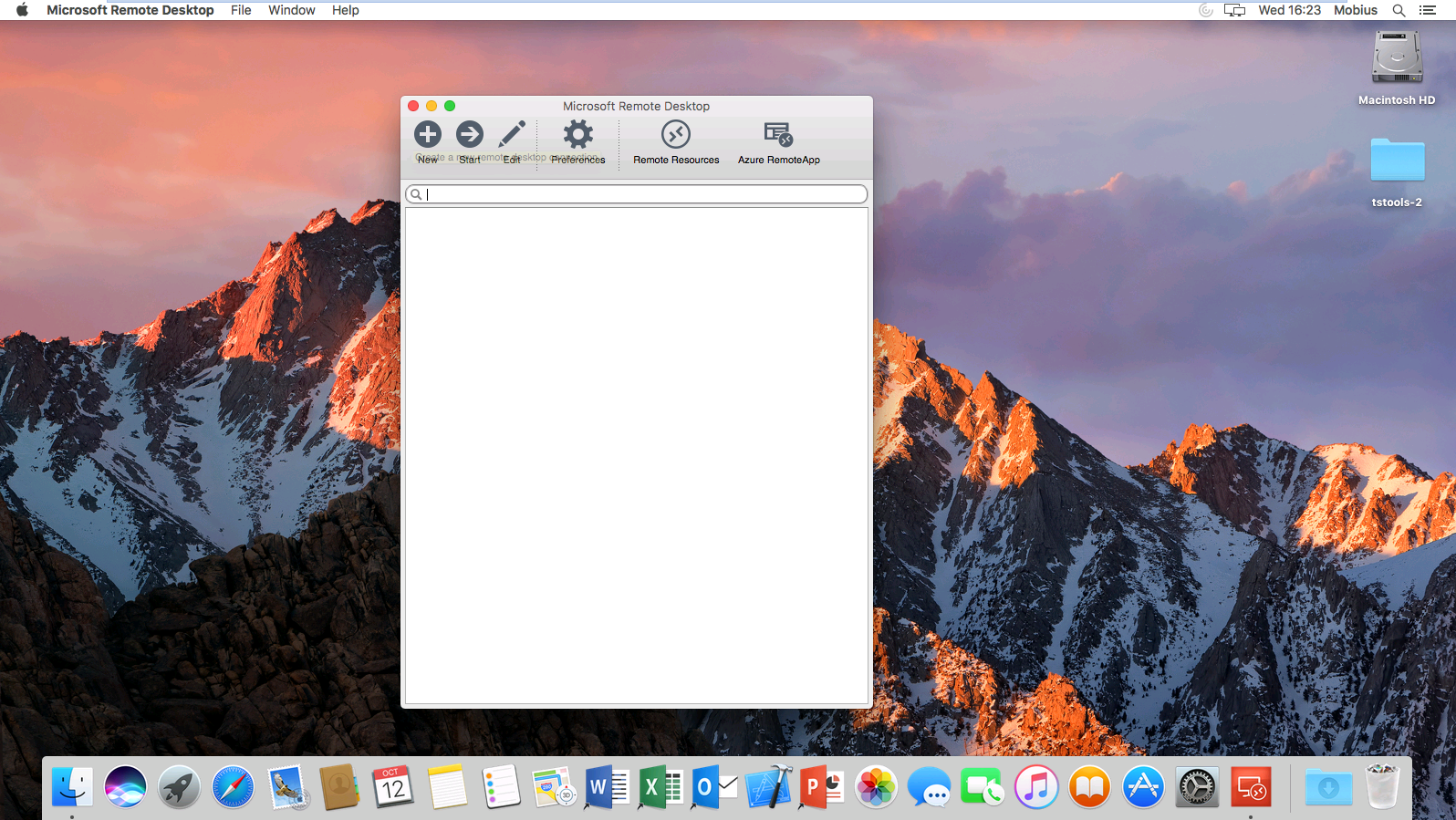The height and width of the screenshot is (820, 1456).
Task: Select the Macintosh HD desktop icon
Action: pyautogui.click(x=1397, y=57)
